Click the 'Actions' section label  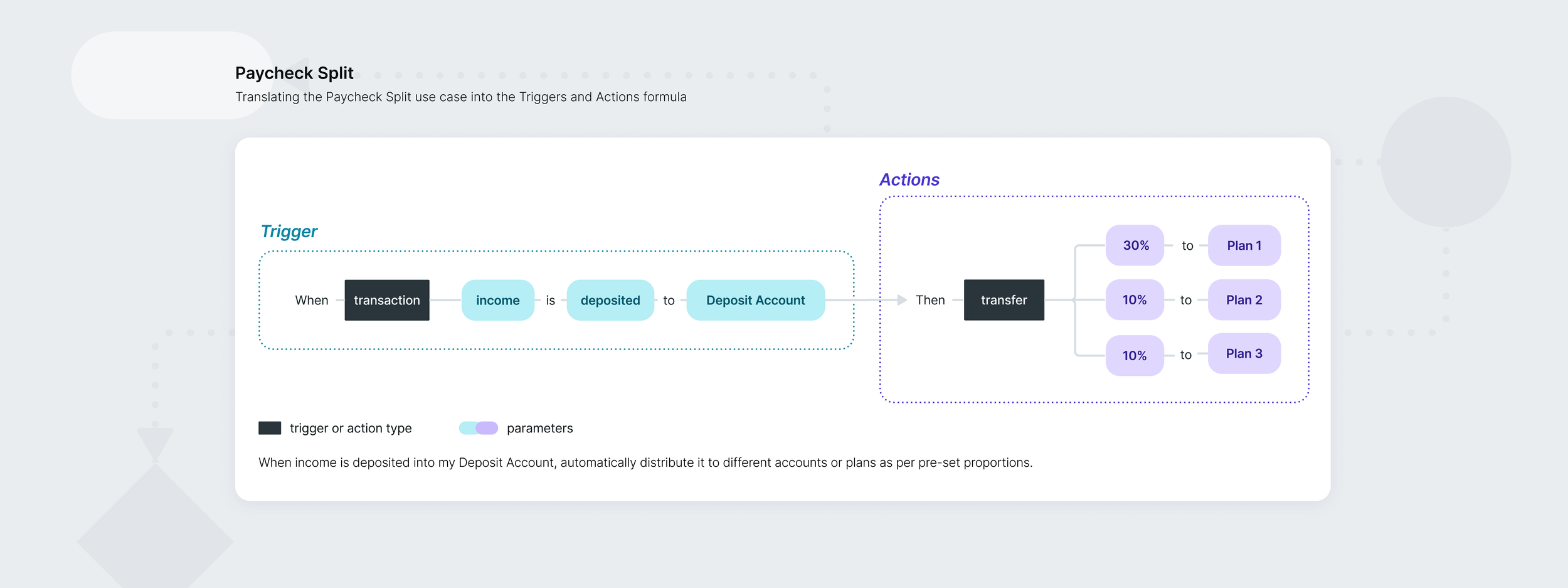click(x=909, y=179)
